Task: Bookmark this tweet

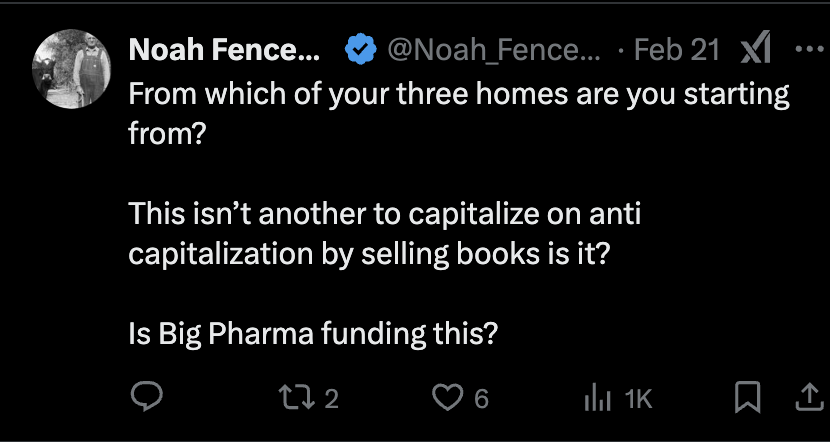Action: pyautogui.click(x=746, y=398)
